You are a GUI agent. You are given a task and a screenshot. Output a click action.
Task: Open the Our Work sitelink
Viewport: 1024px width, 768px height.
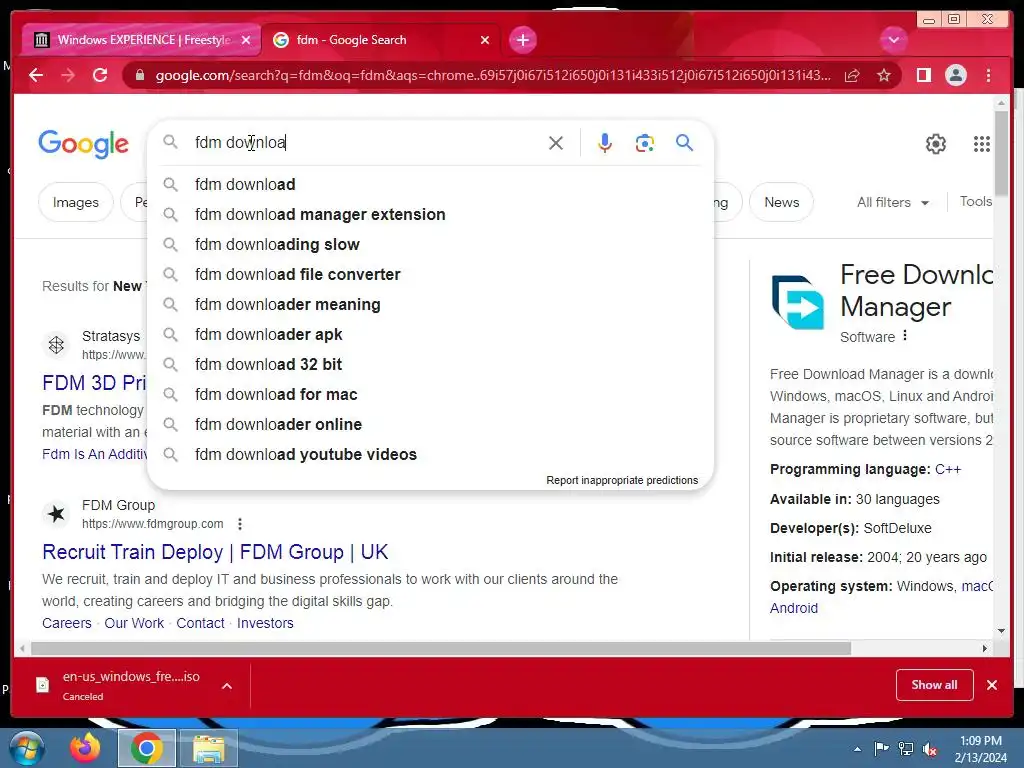coord(134,624)
